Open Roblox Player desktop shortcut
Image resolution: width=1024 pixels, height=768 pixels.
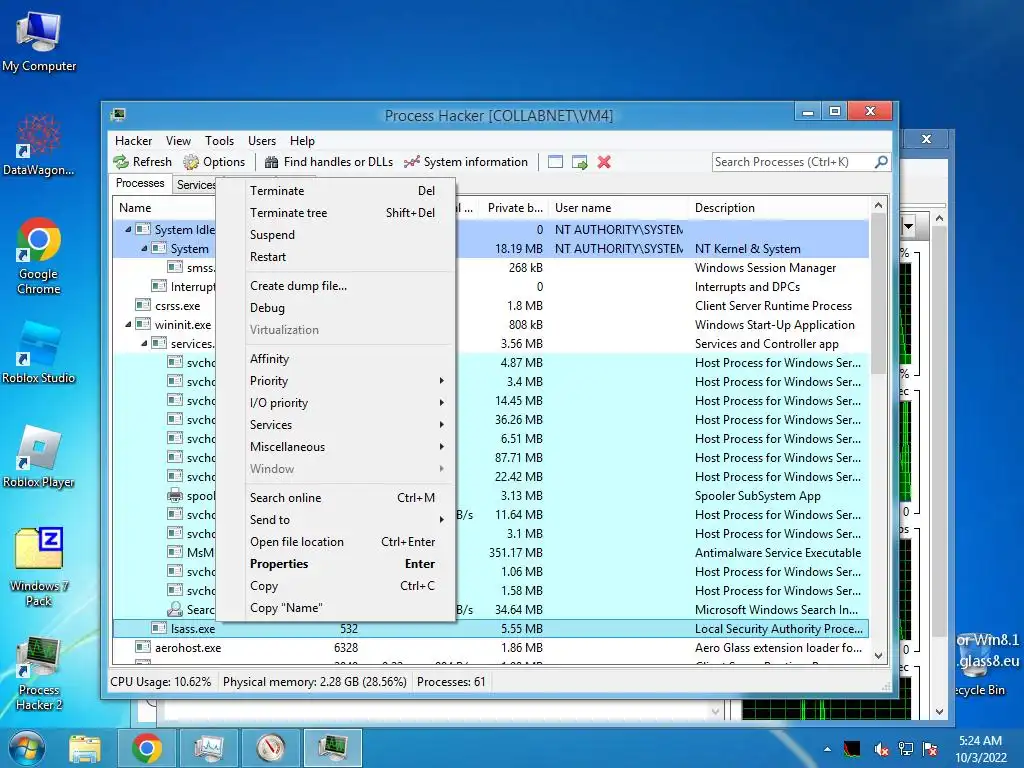pyautogui.click(x=39, y=456)
